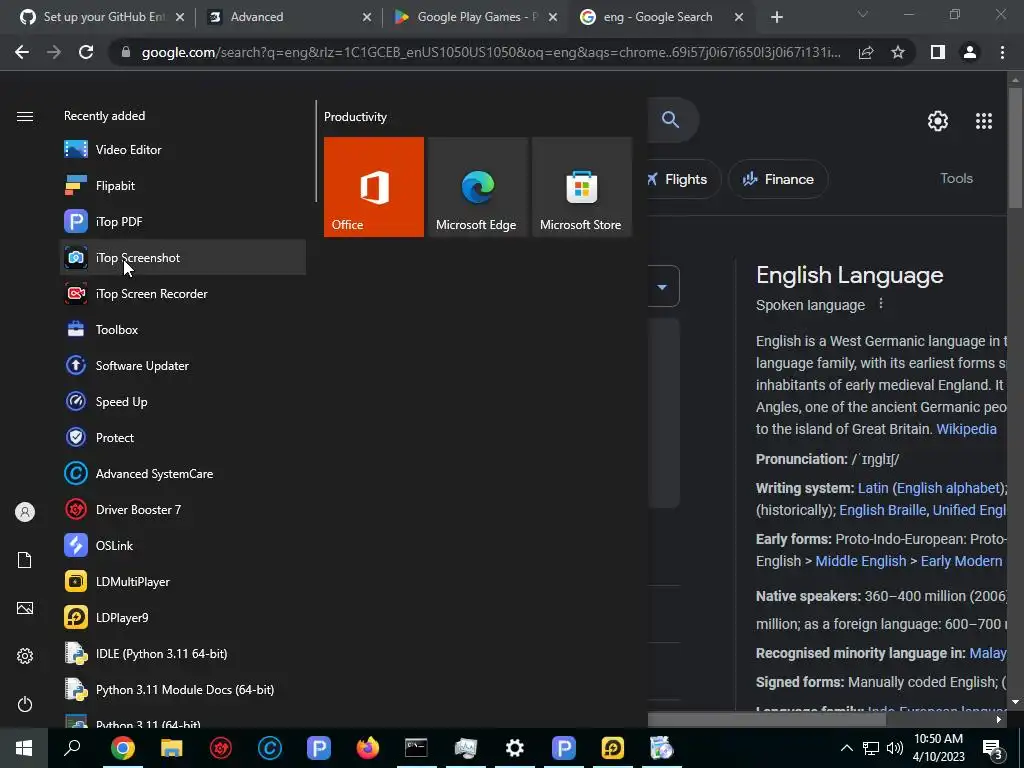The image size is (1024, 768).
Task: Switch to the Google Play Games tab
Action: (x=475, y=17)
